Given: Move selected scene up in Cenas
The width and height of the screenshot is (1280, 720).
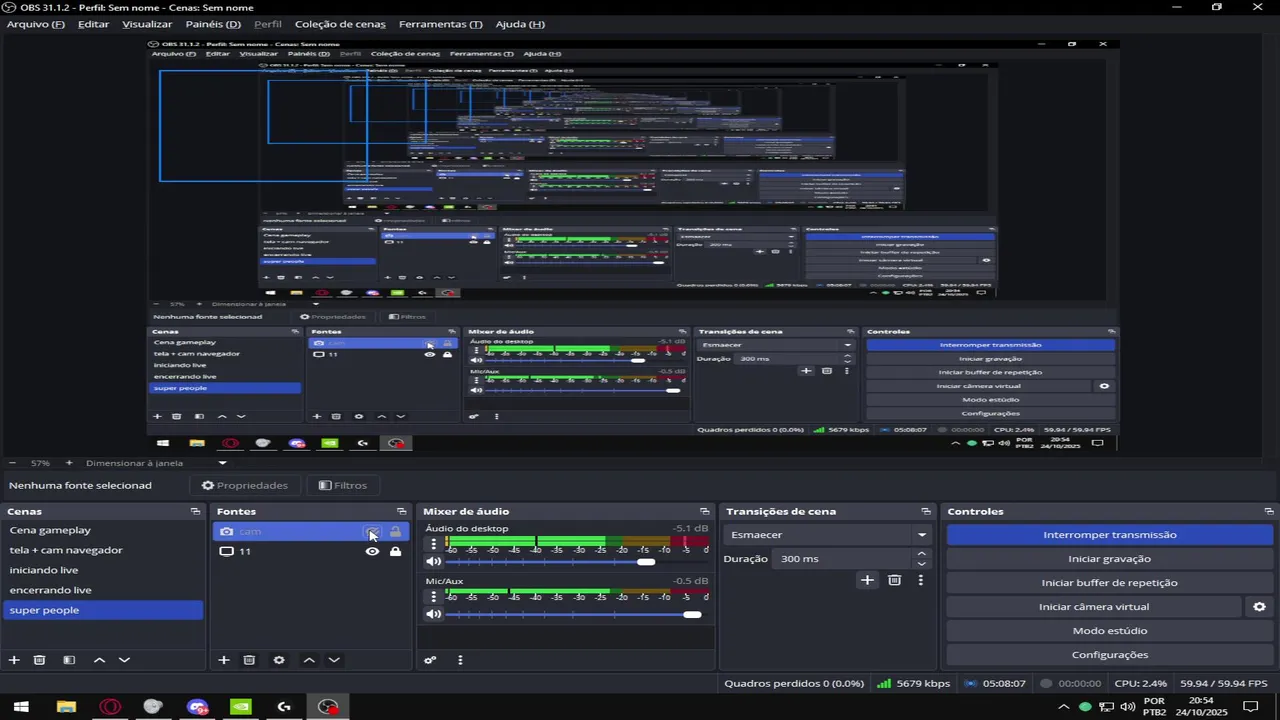Looking at the screenshot, I should pos(99,660).
